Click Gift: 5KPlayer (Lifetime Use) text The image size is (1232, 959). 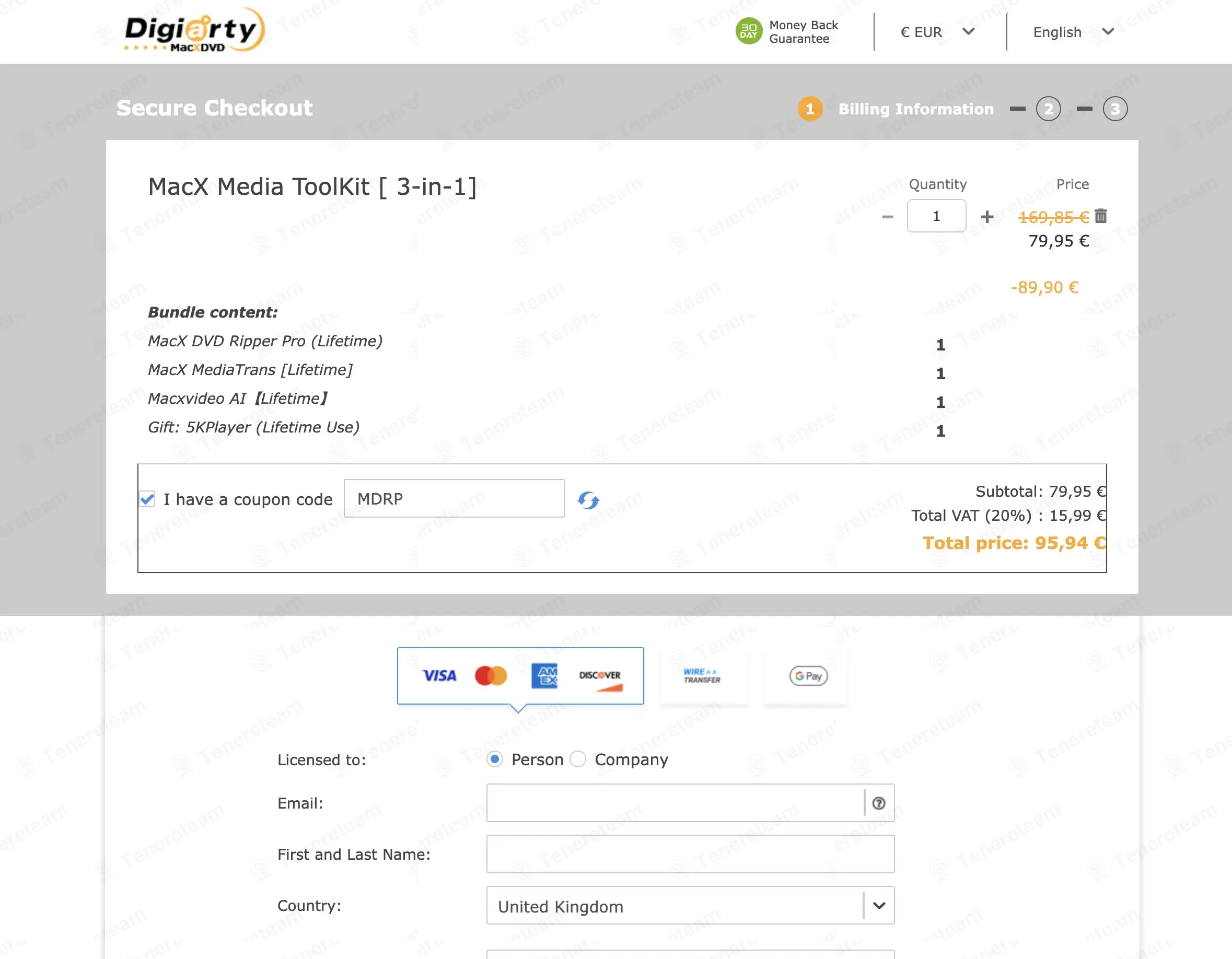(x=253, y=427)
